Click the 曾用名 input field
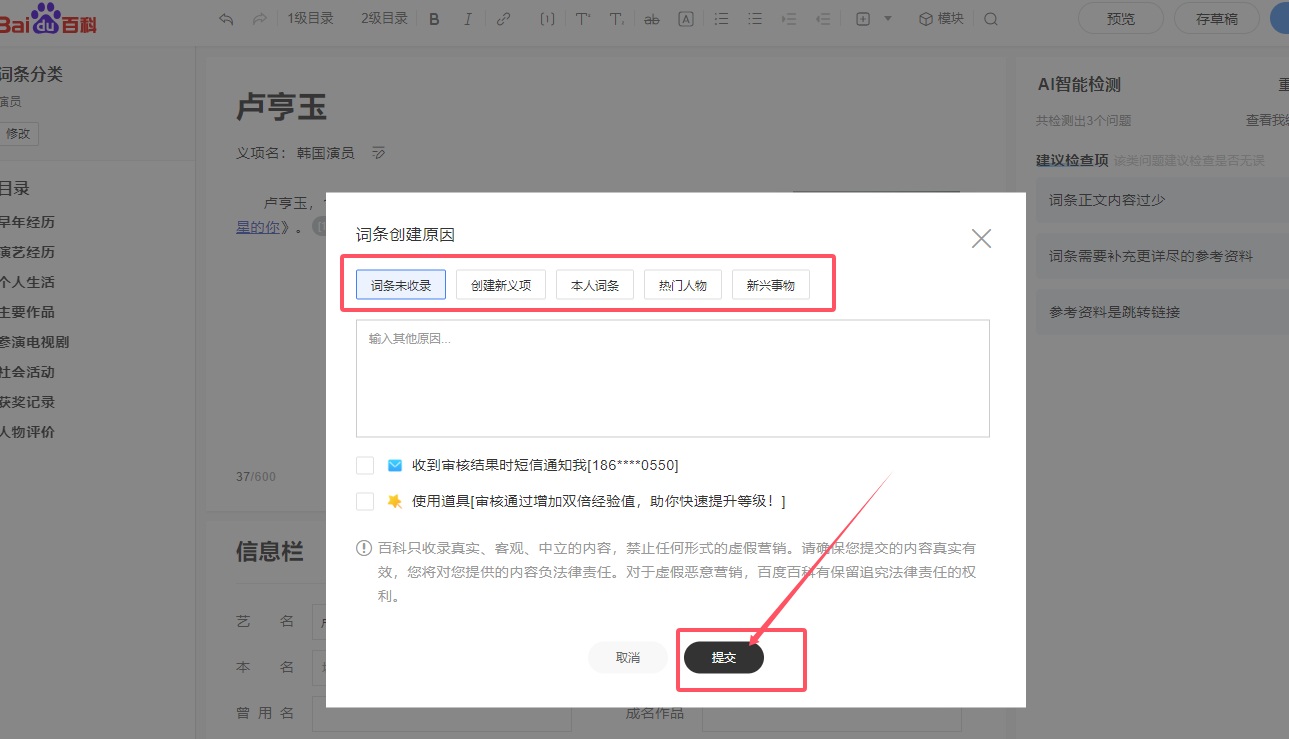 (442, 713)
